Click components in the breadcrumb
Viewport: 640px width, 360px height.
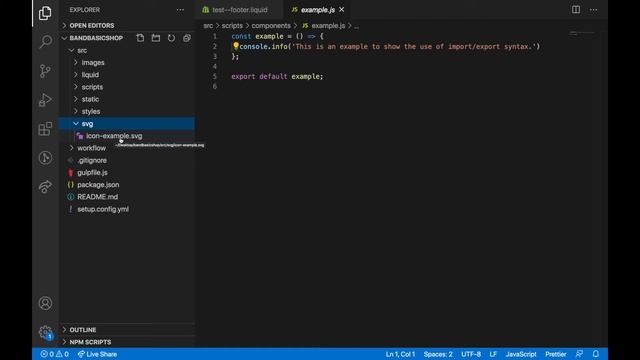271,26
